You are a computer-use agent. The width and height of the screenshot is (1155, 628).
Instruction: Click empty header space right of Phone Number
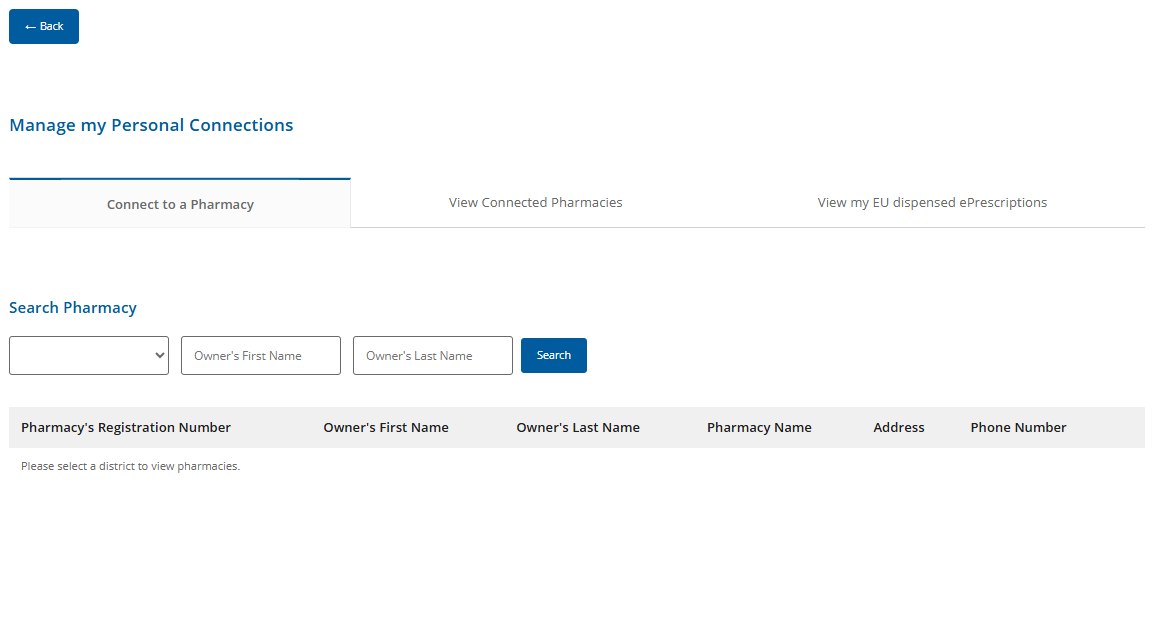click(1108, 428)
